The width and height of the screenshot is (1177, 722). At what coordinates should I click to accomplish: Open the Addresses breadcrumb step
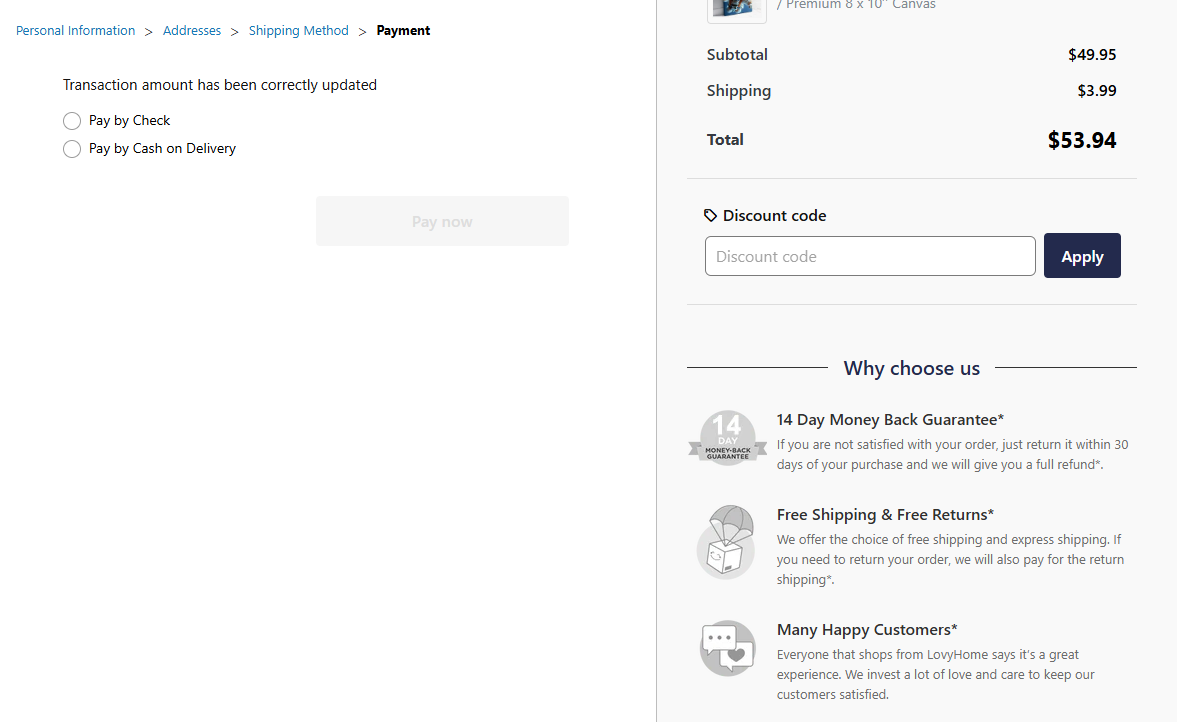192,31
